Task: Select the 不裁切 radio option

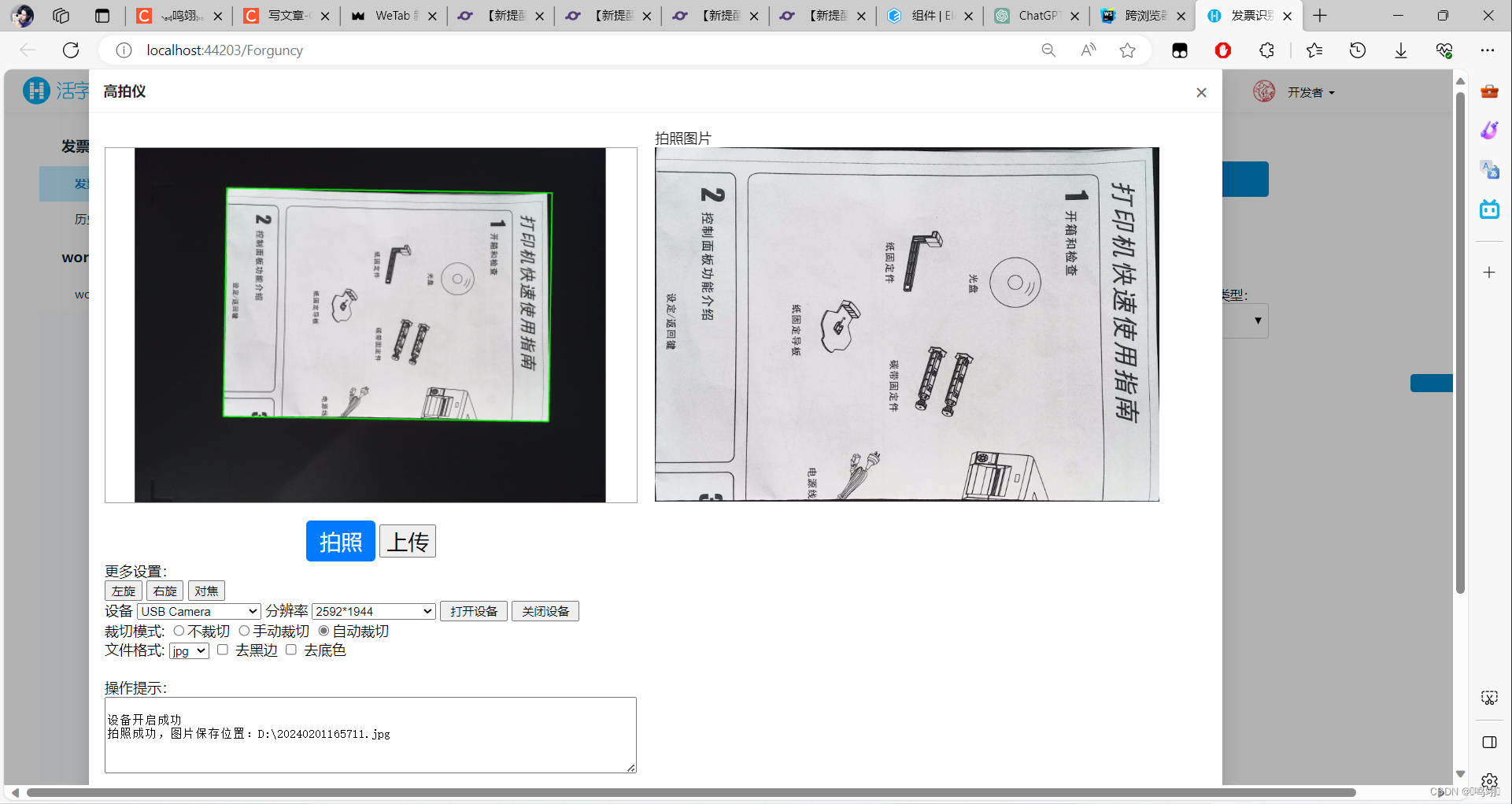Action: pos(179,631)
